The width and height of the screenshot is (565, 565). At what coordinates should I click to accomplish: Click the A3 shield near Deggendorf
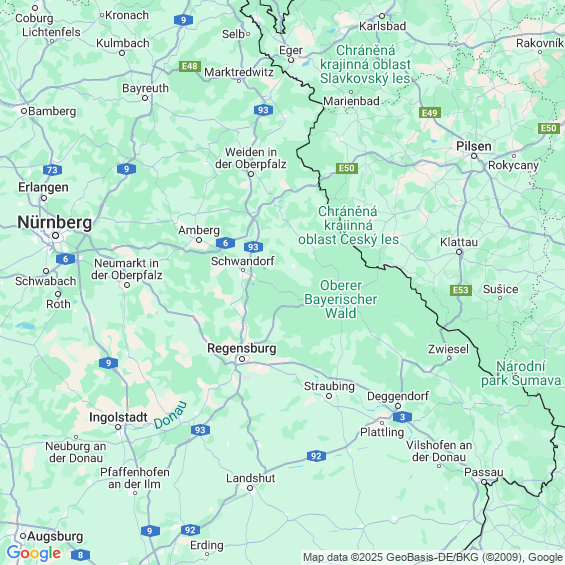tap(402, 417)
